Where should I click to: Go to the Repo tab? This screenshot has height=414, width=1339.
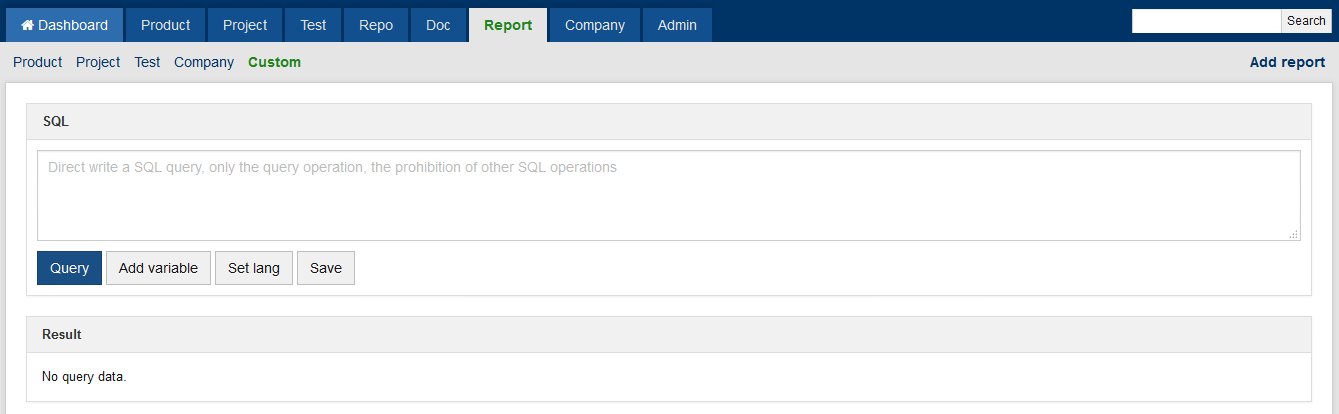point(376,25)
